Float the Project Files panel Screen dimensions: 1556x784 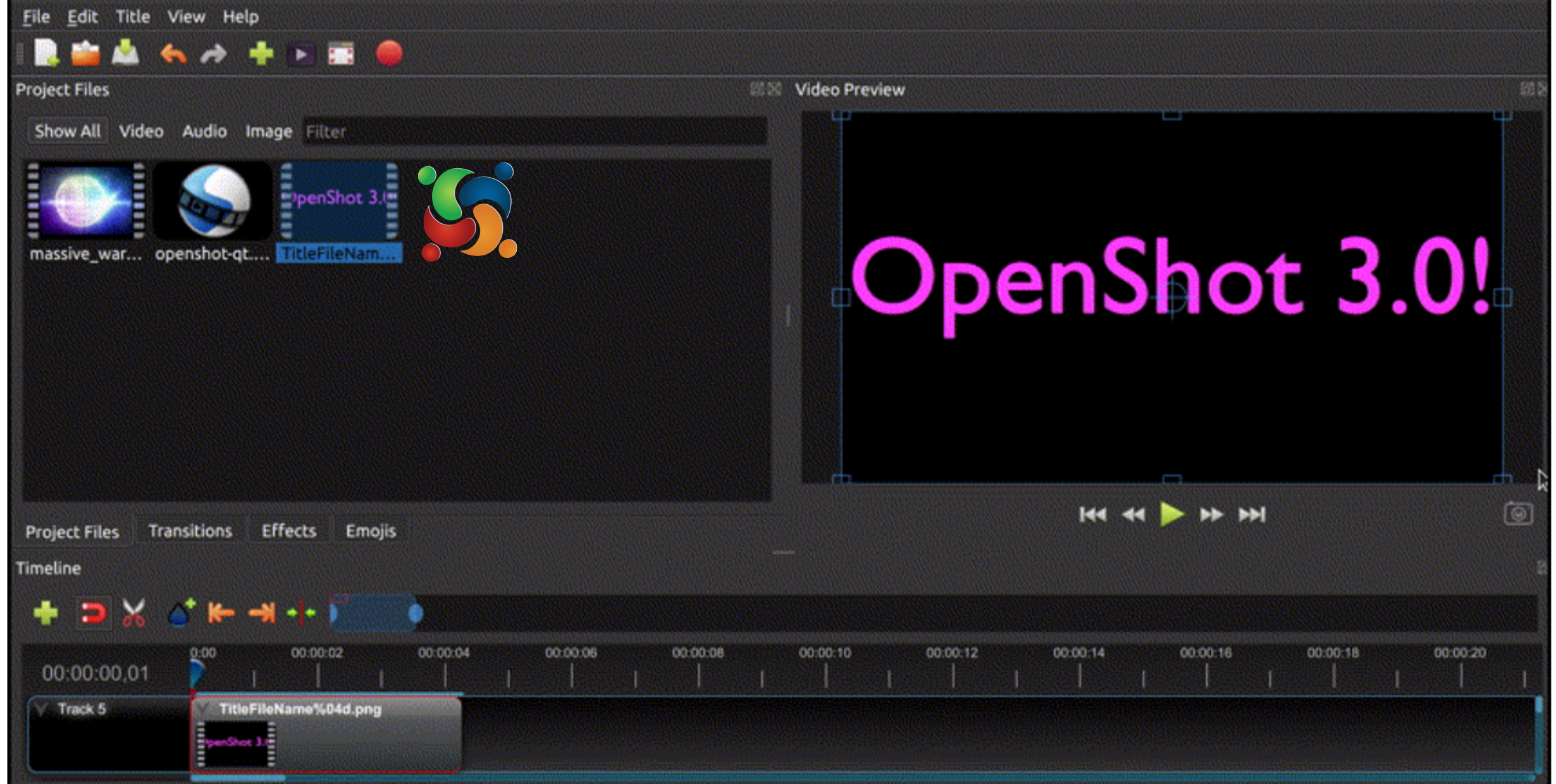coord(756,89)
